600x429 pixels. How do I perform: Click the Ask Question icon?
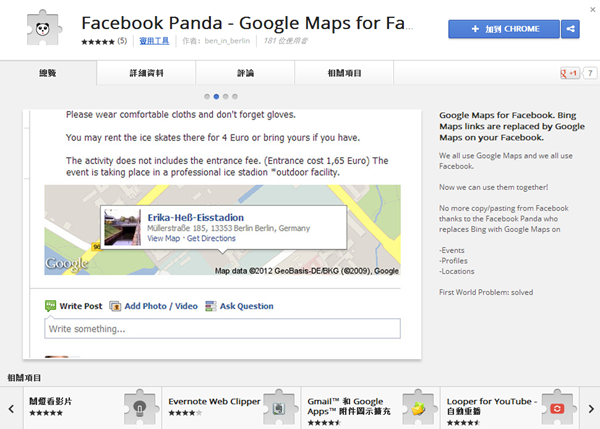pos(211,306)
